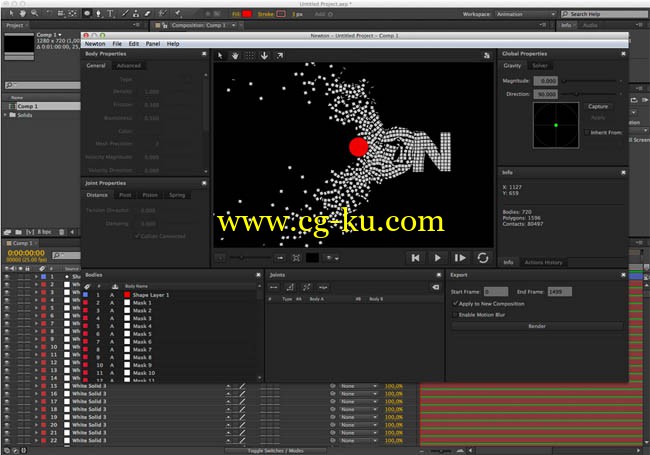Select the Pen tool in After Effects toolbar
This screenshot has width=650, height=455.
click(98, 13)
